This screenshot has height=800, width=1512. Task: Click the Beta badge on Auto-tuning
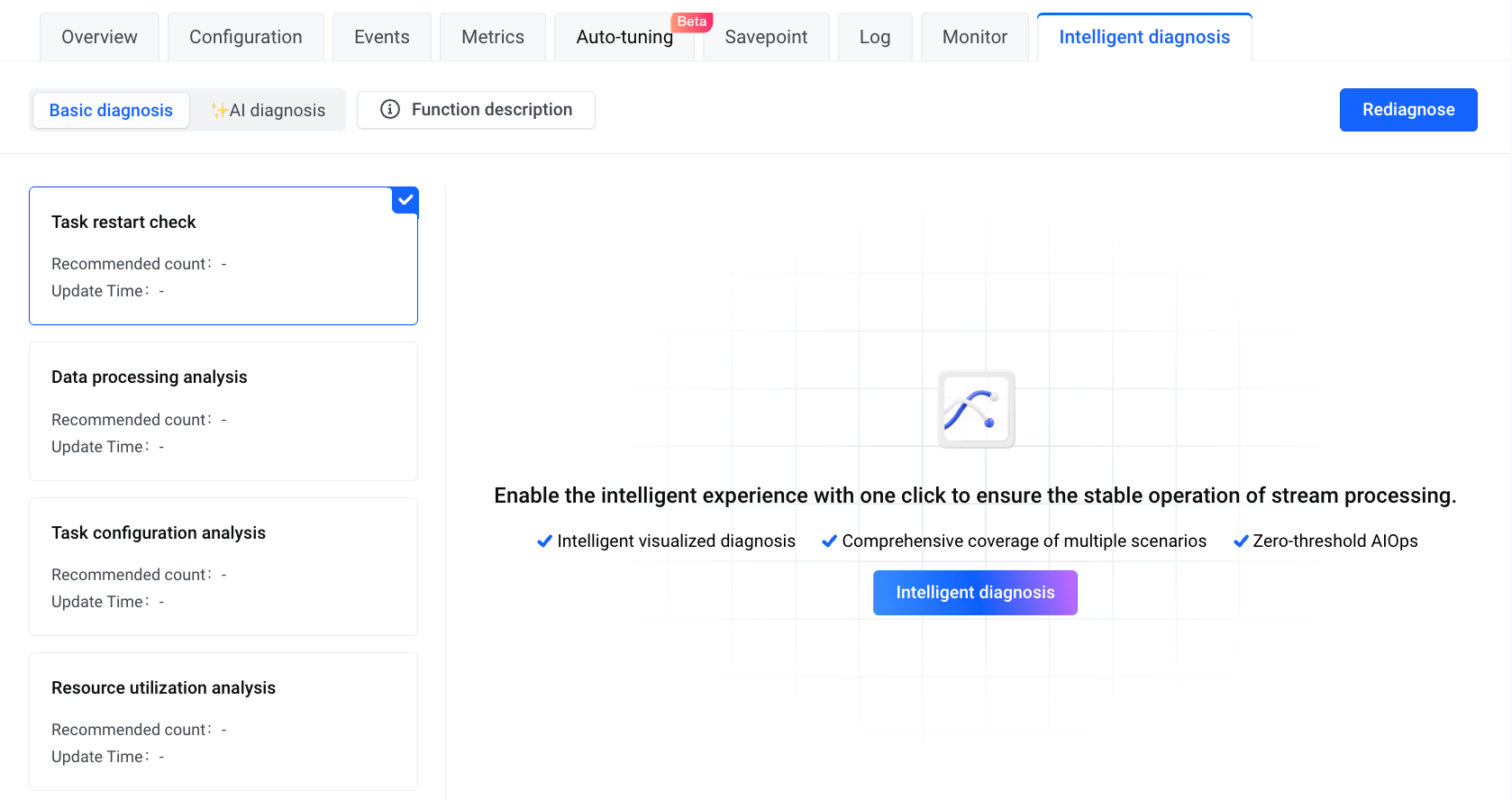coord(692,22)
